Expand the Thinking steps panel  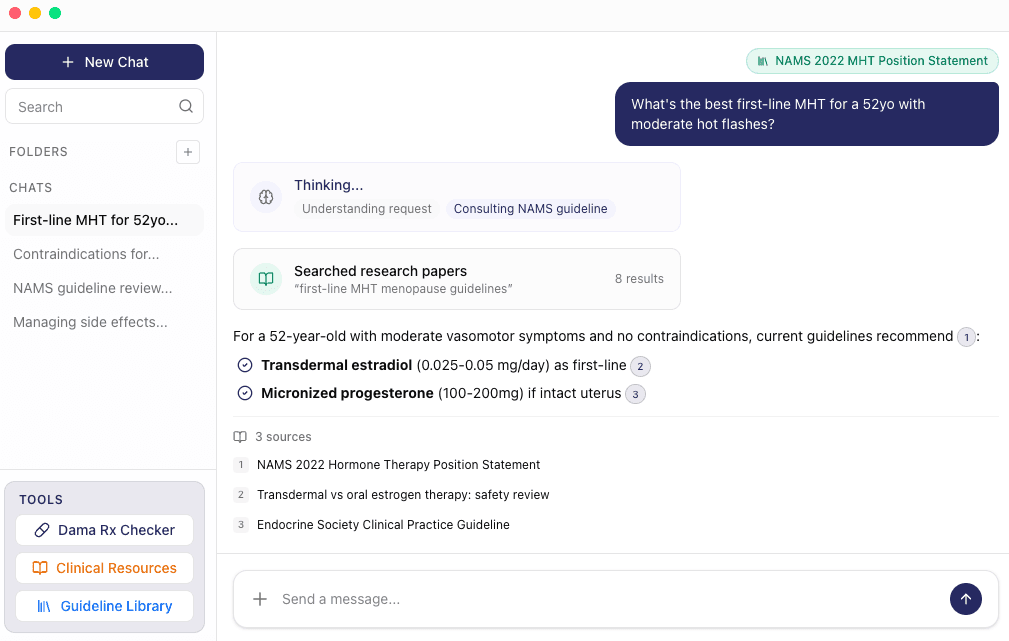(x=457, y=197)
